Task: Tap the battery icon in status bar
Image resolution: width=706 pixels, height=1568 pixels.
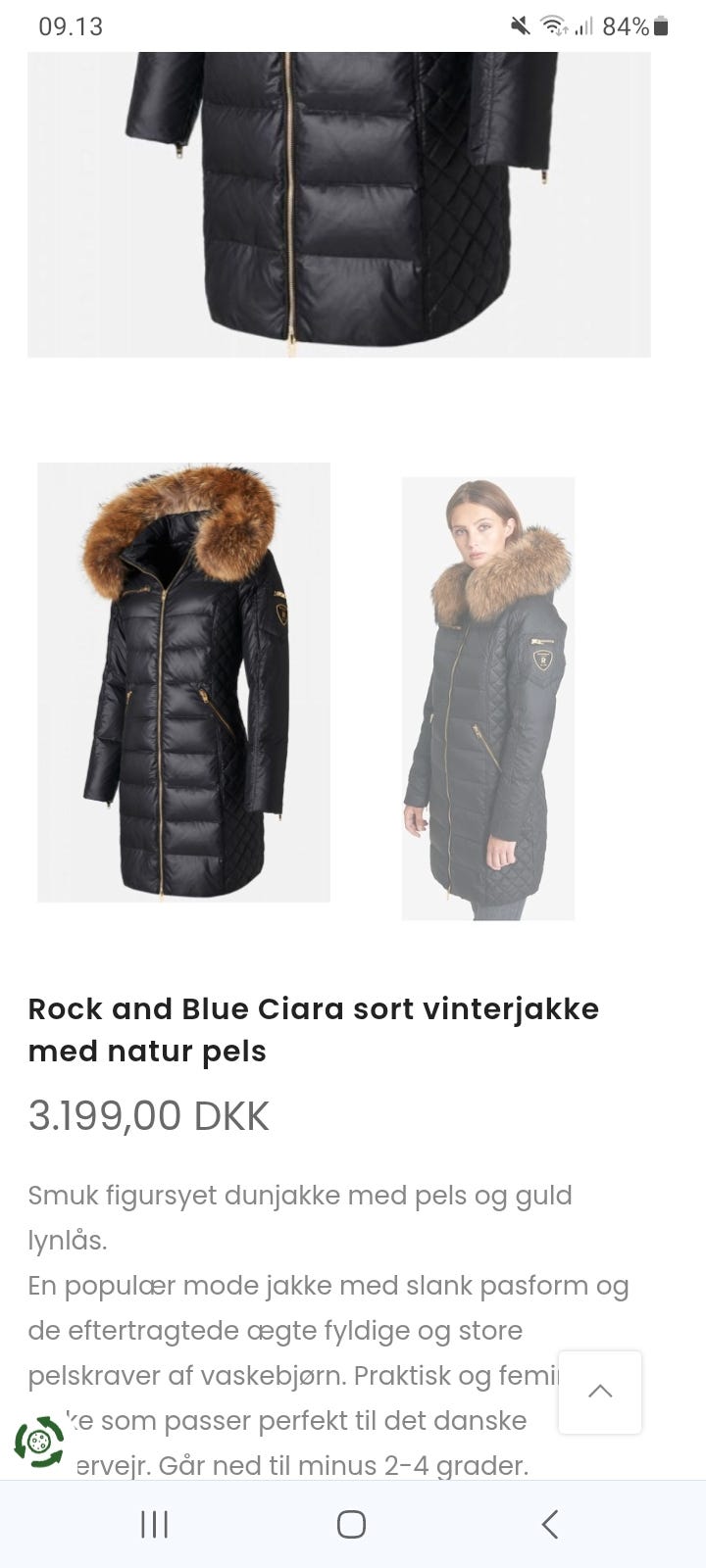Action: [661, 26]
